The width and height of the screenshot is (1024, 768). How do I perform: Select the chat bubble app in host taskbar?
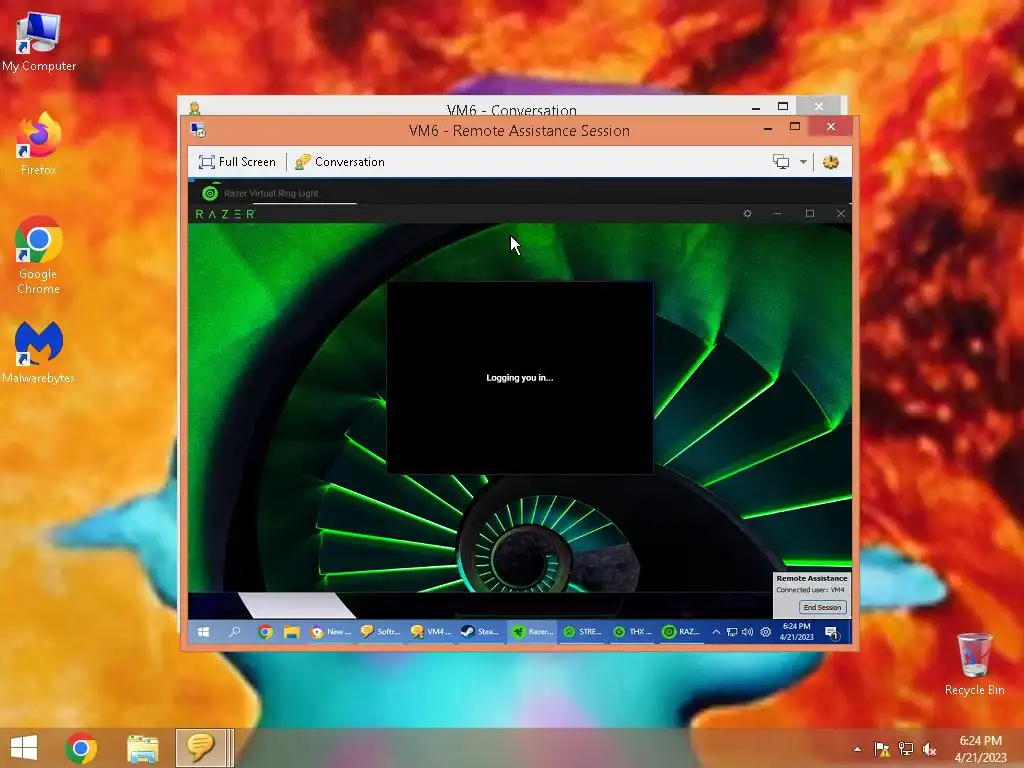(200, 748)
